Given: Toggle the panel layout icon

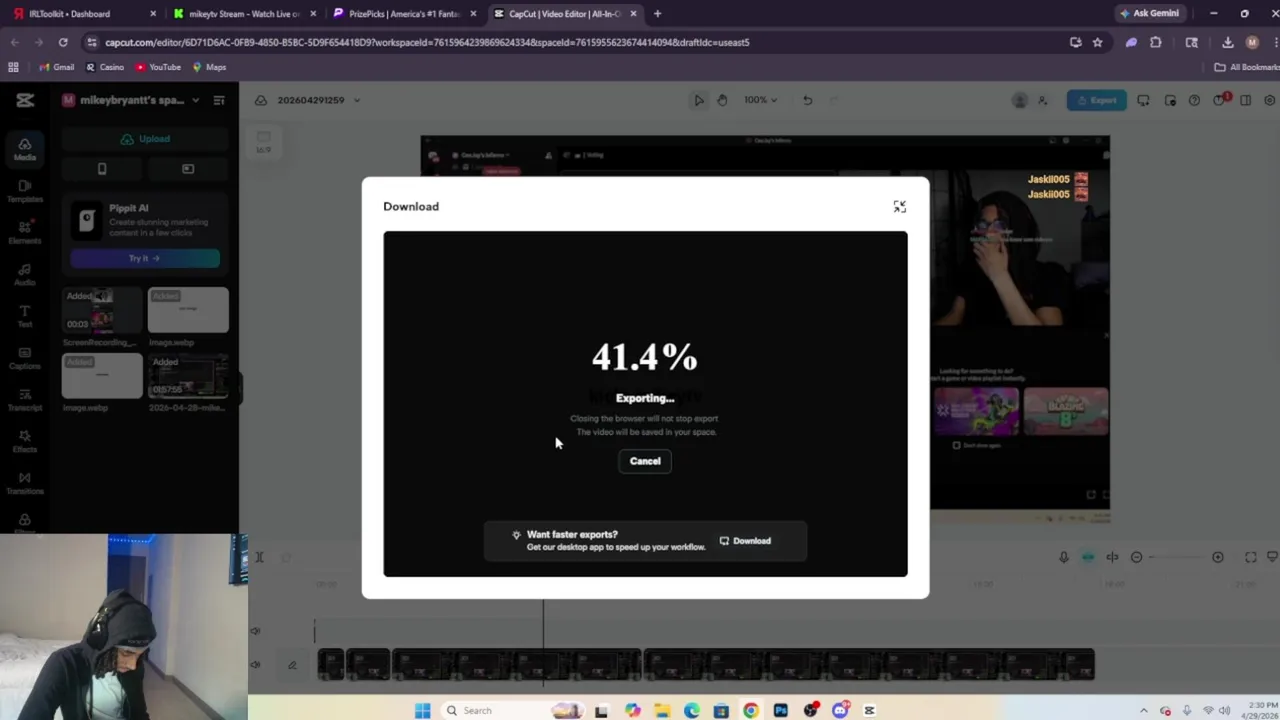Looking at the screenshot, I should [x=1245, y=100].
